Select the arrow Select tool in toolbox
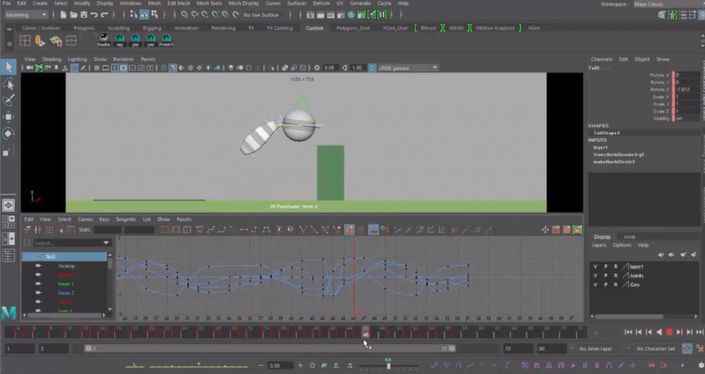Screen dimensions: 705x374 (x=9, y=67)
